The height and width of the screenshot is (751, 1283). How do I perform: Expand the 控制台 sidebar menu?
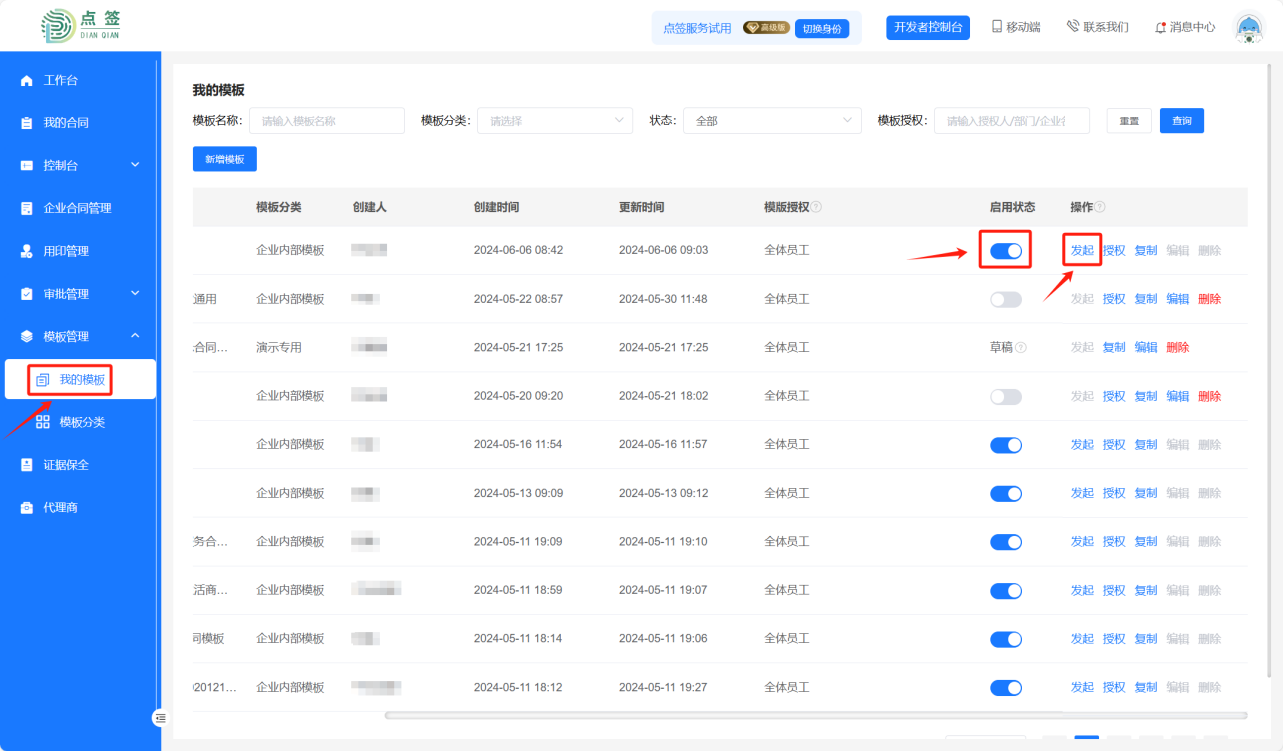[80, 165]
